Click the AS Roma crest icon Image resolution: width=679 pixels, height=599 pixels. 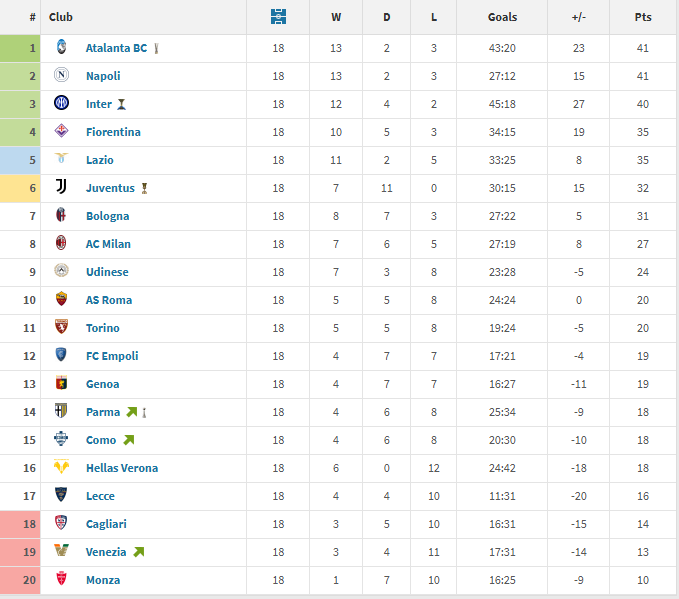[x=61, y=299]
